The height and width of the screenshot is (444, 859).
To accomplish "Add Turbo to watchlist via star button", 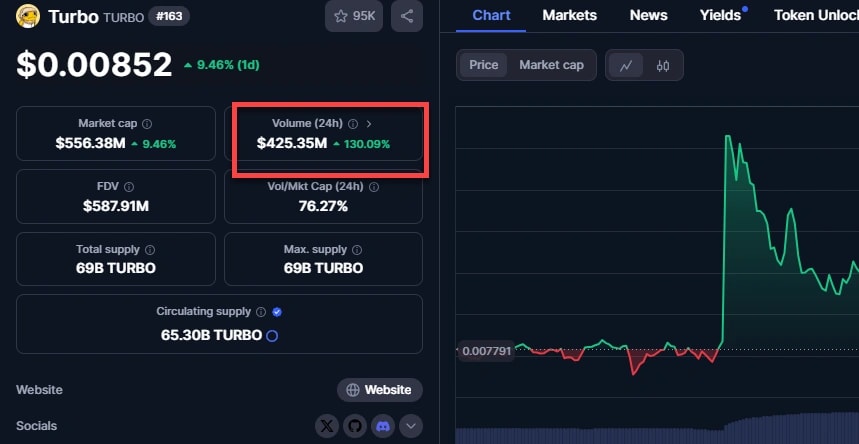I will pyautogui.click(x=353, y=16).
